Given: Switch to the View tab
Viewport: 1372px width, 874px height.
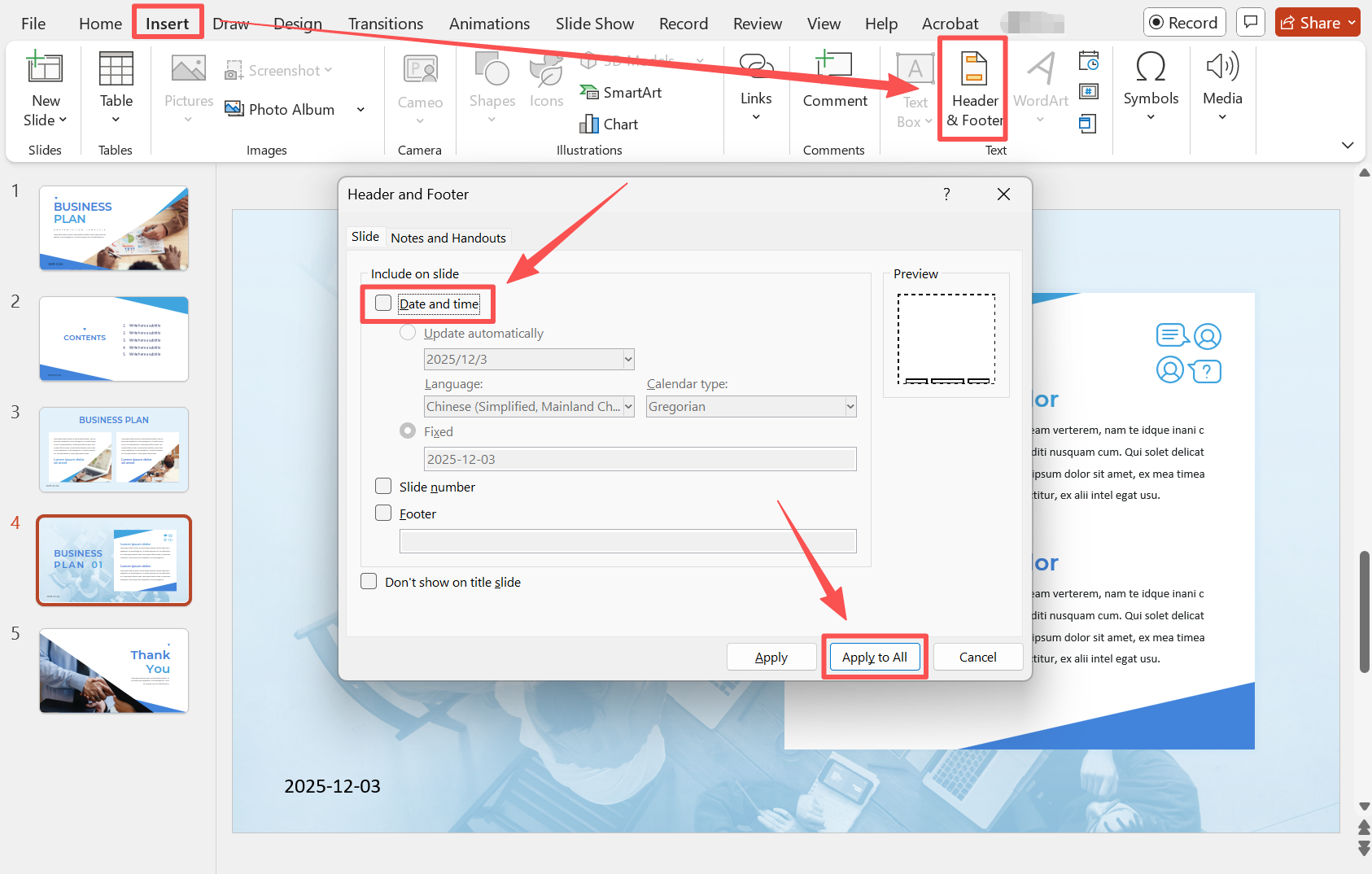Looking at the screenshot, I should point(824,24).
